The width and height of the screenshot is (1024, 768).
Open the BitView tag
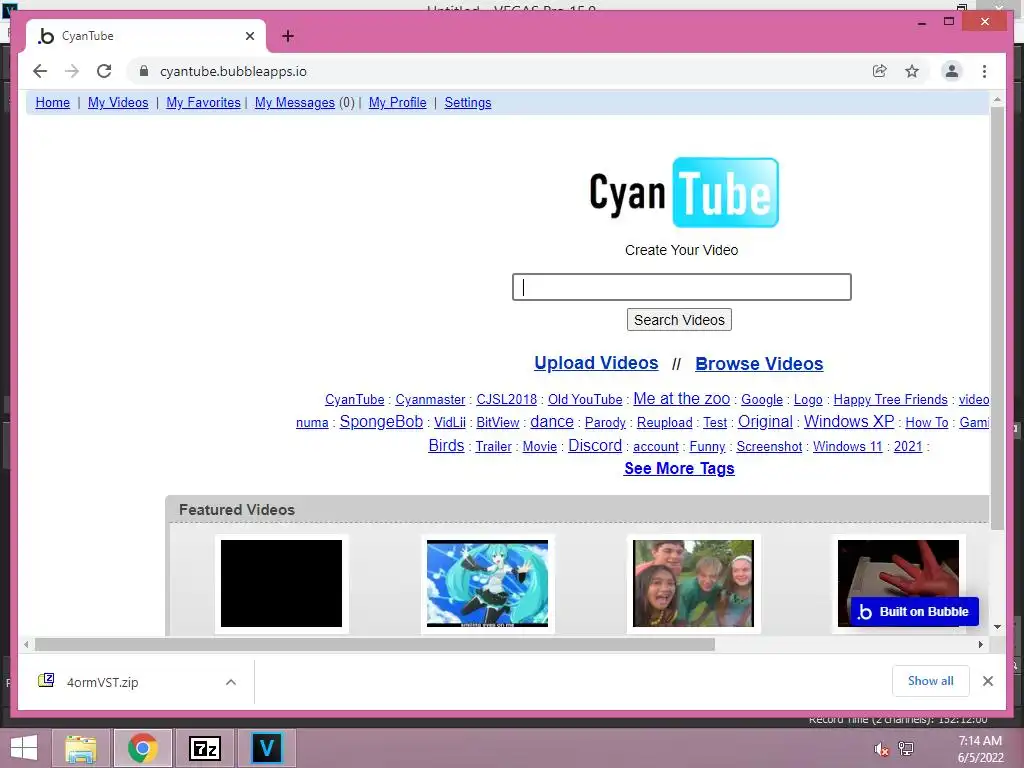click(498, 423)
